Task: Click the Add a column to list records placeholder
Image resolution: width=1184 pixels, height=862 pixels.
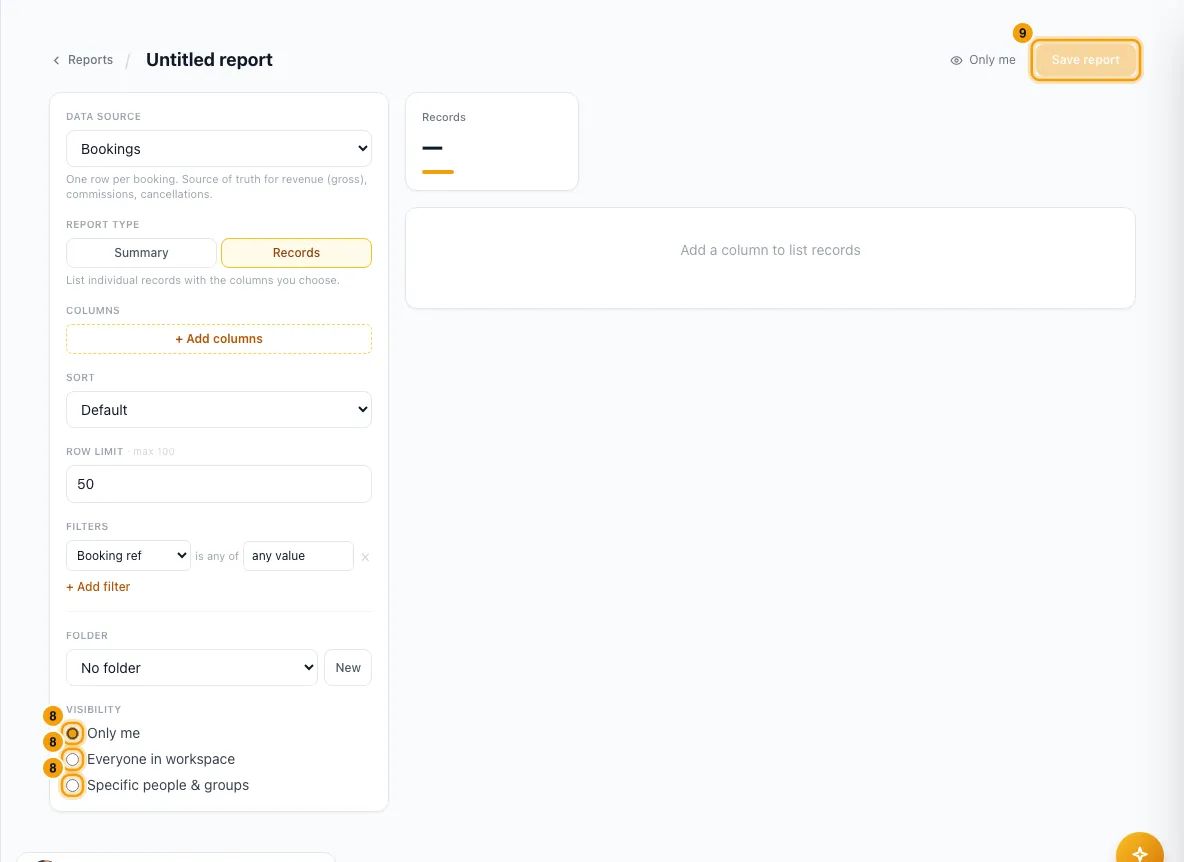Action: coord(770,250)
